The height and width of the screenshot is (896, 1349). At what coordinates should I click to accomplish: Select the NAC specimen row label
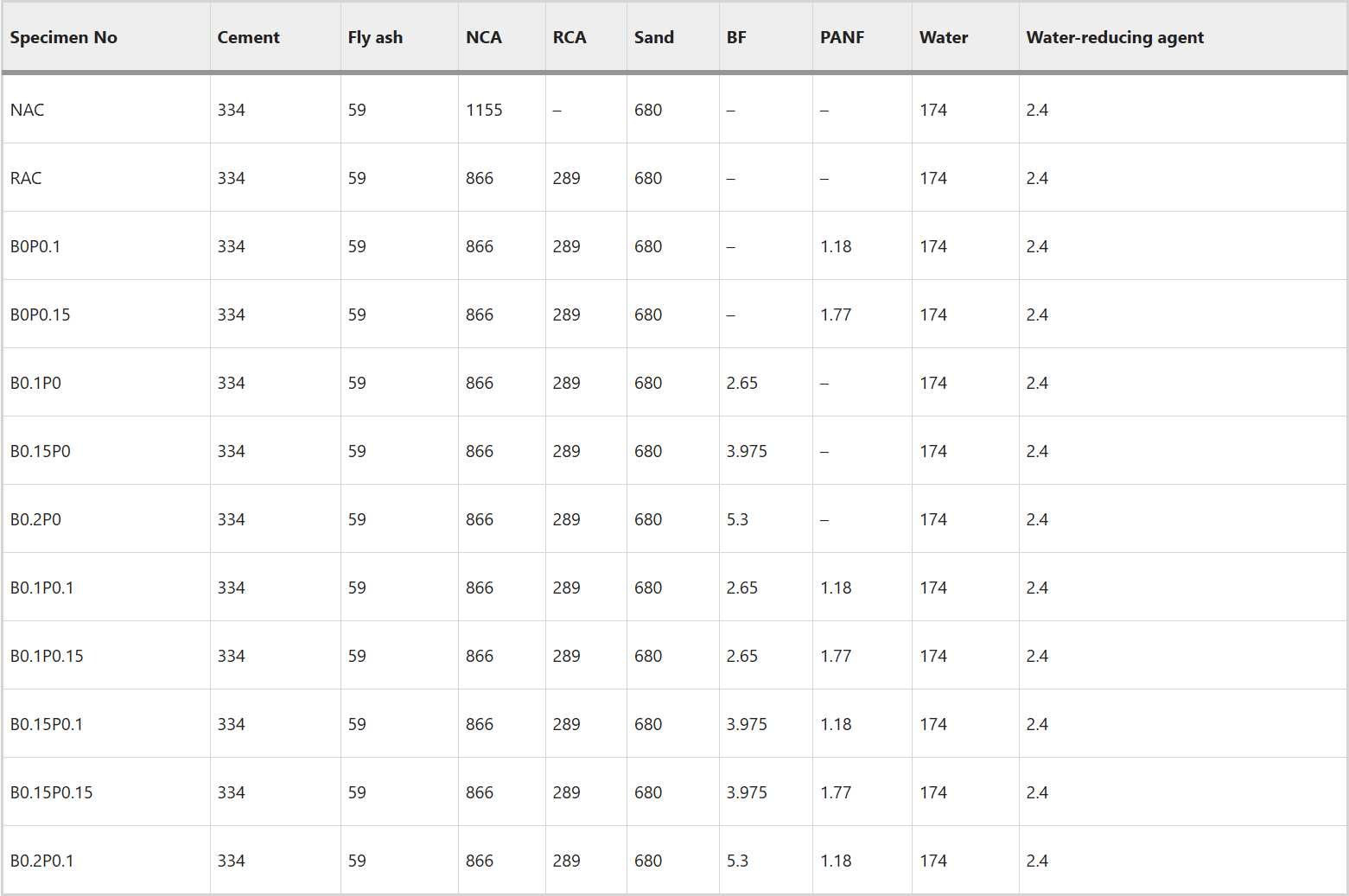click(28, 110)
